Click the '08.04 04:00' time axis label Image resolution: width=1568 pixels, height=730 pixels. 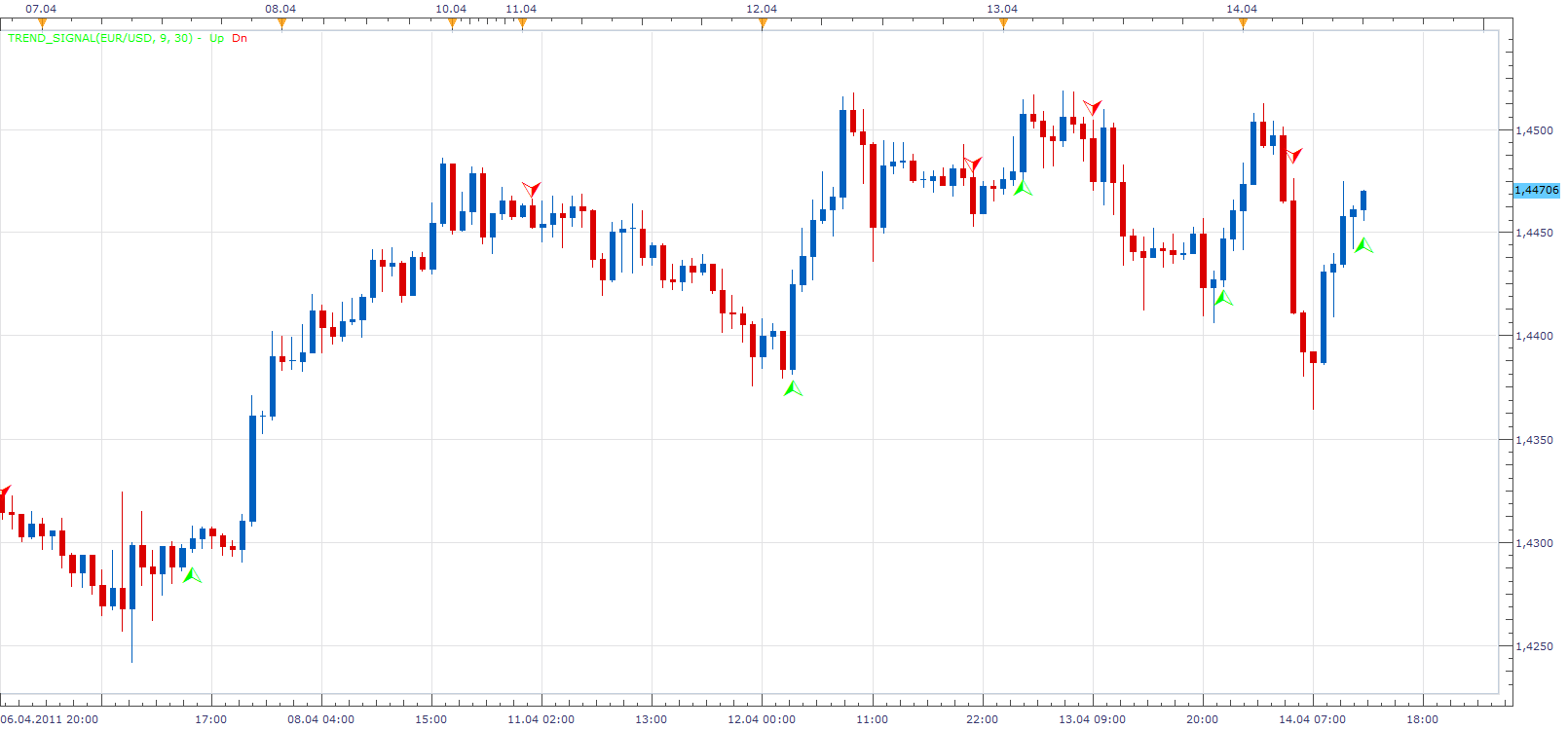[321, 719]
